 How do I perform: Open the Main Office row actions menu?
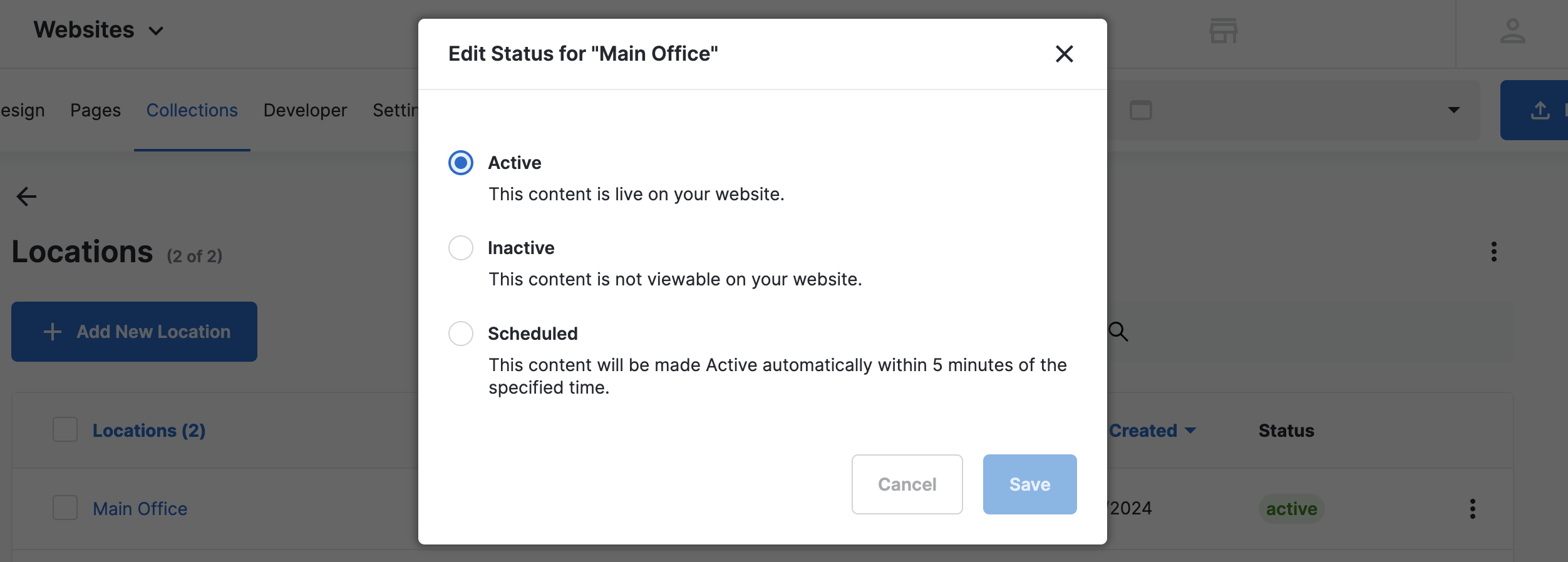point(1473,509)
